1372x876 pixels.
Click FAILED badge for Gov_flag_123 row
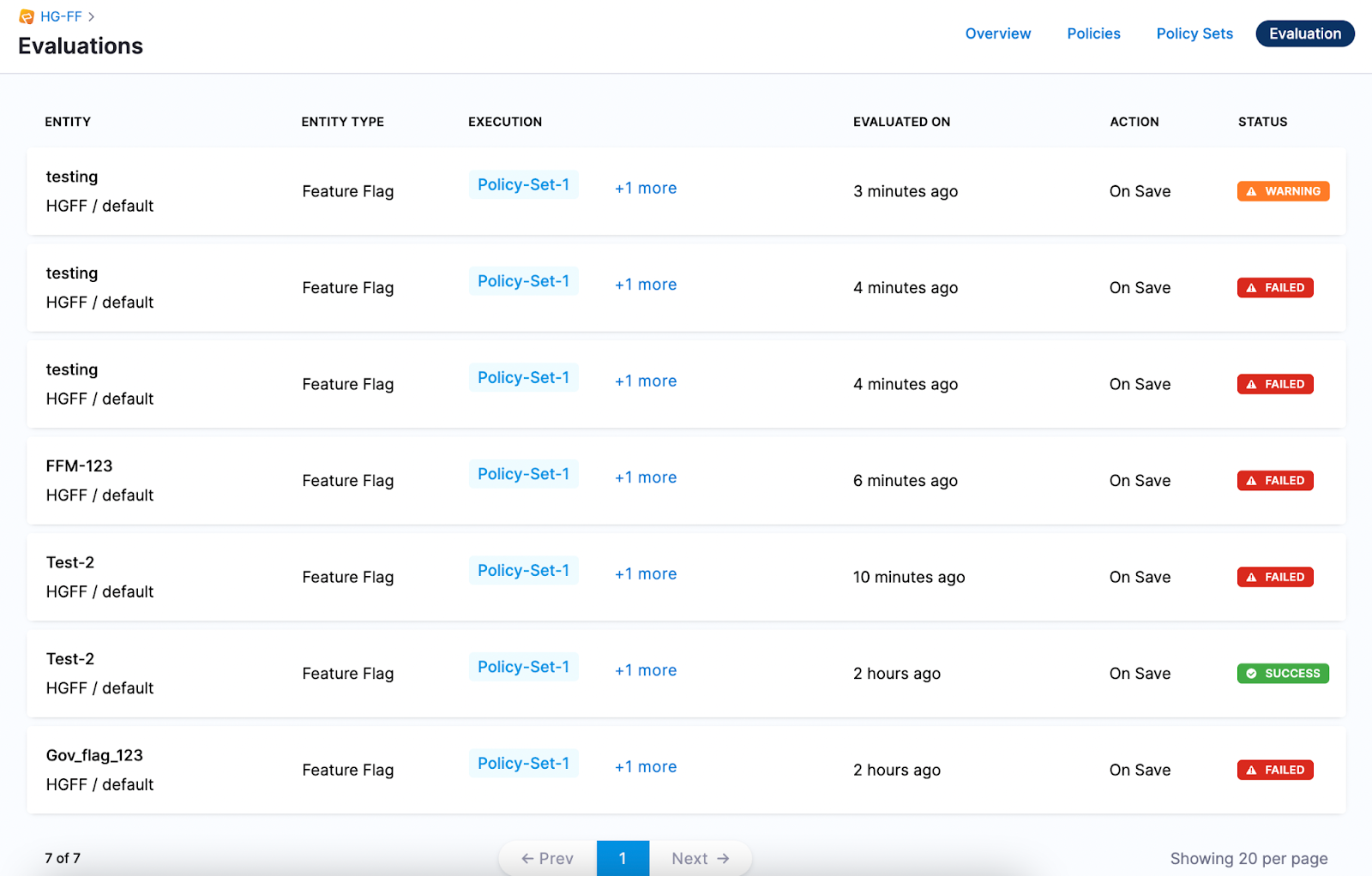point(1275,770)
